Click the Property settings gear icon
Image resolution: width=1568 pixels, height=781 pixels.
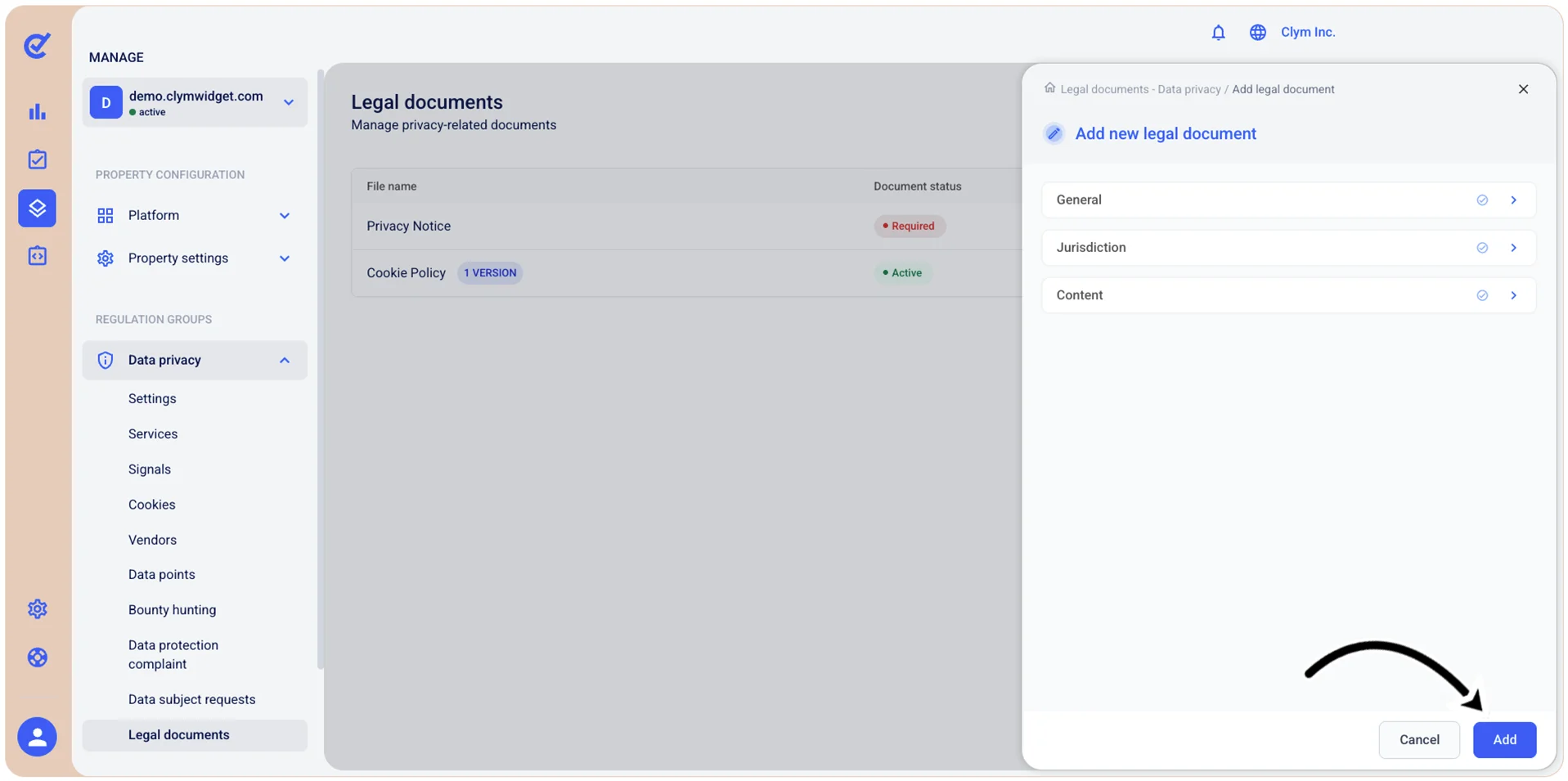point(106,258)
